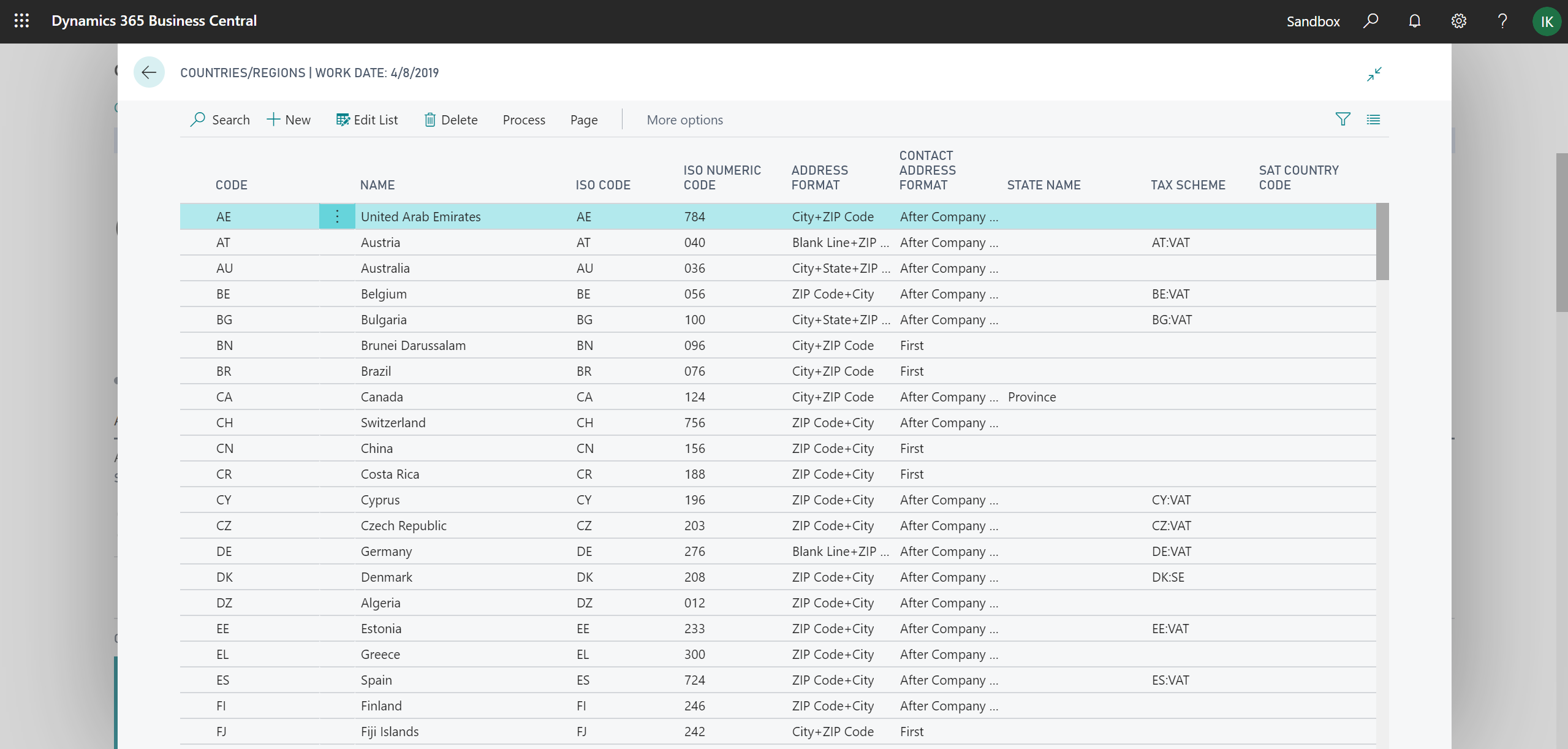Open the app launcher waffle menu
This screenshot has height=749, width=1568.
(x=22, y=21)
